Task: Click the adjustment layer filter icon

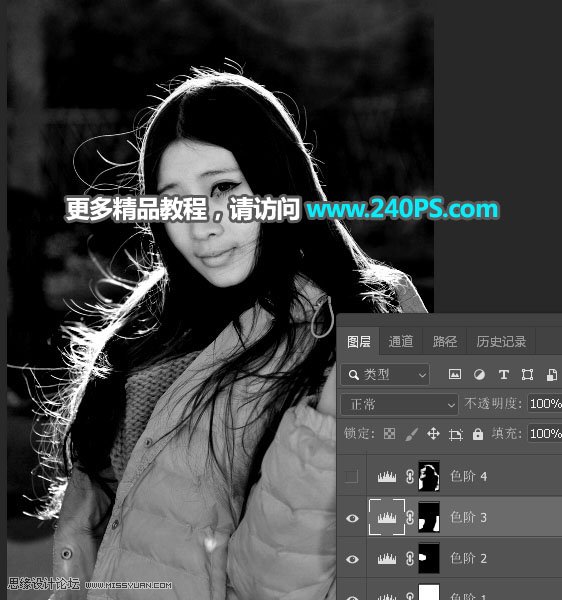Action: tap(479, 374)
